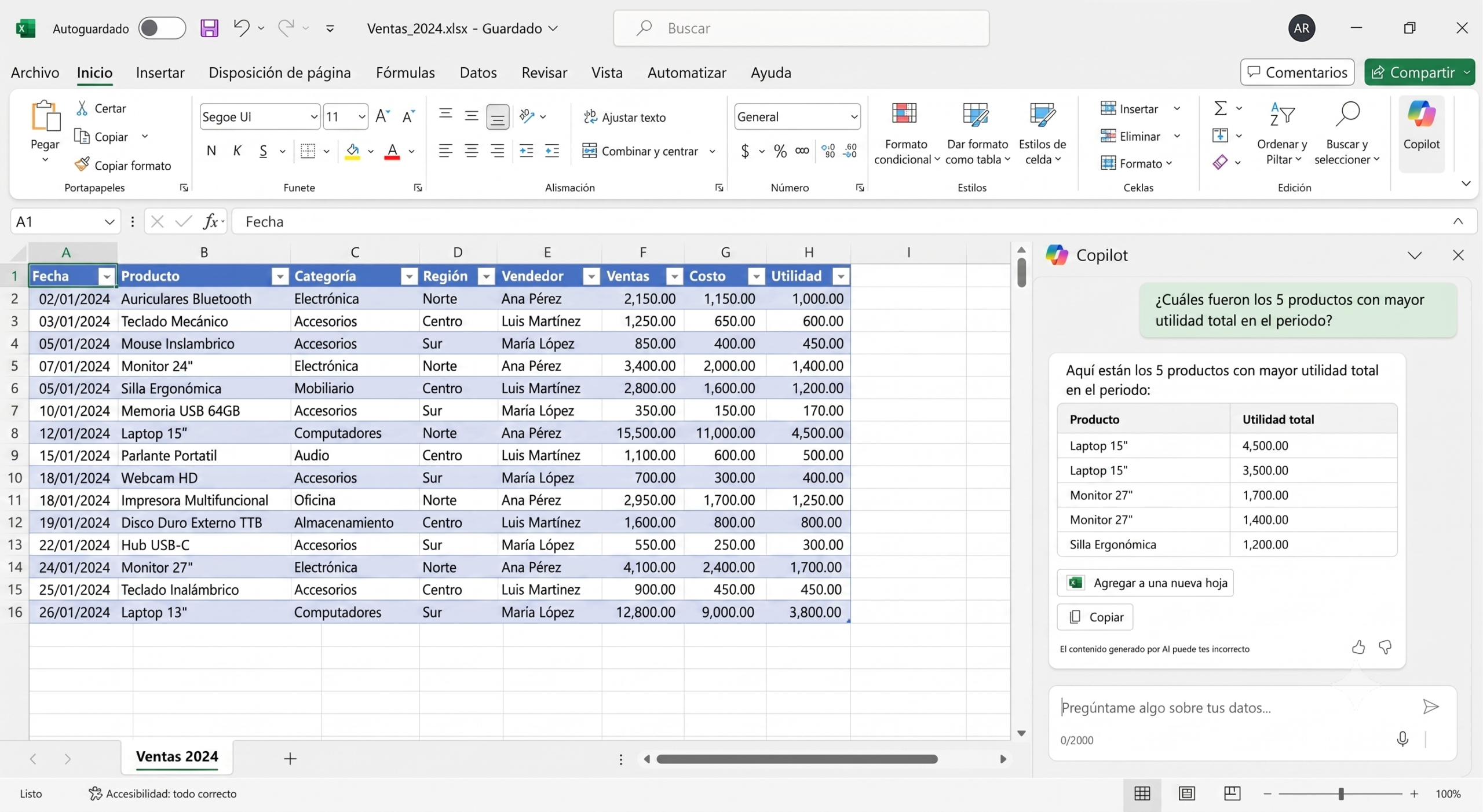Switch to the Insertar tab
The height and width of the screenshot is (812, 1483).
click(160, 72)
